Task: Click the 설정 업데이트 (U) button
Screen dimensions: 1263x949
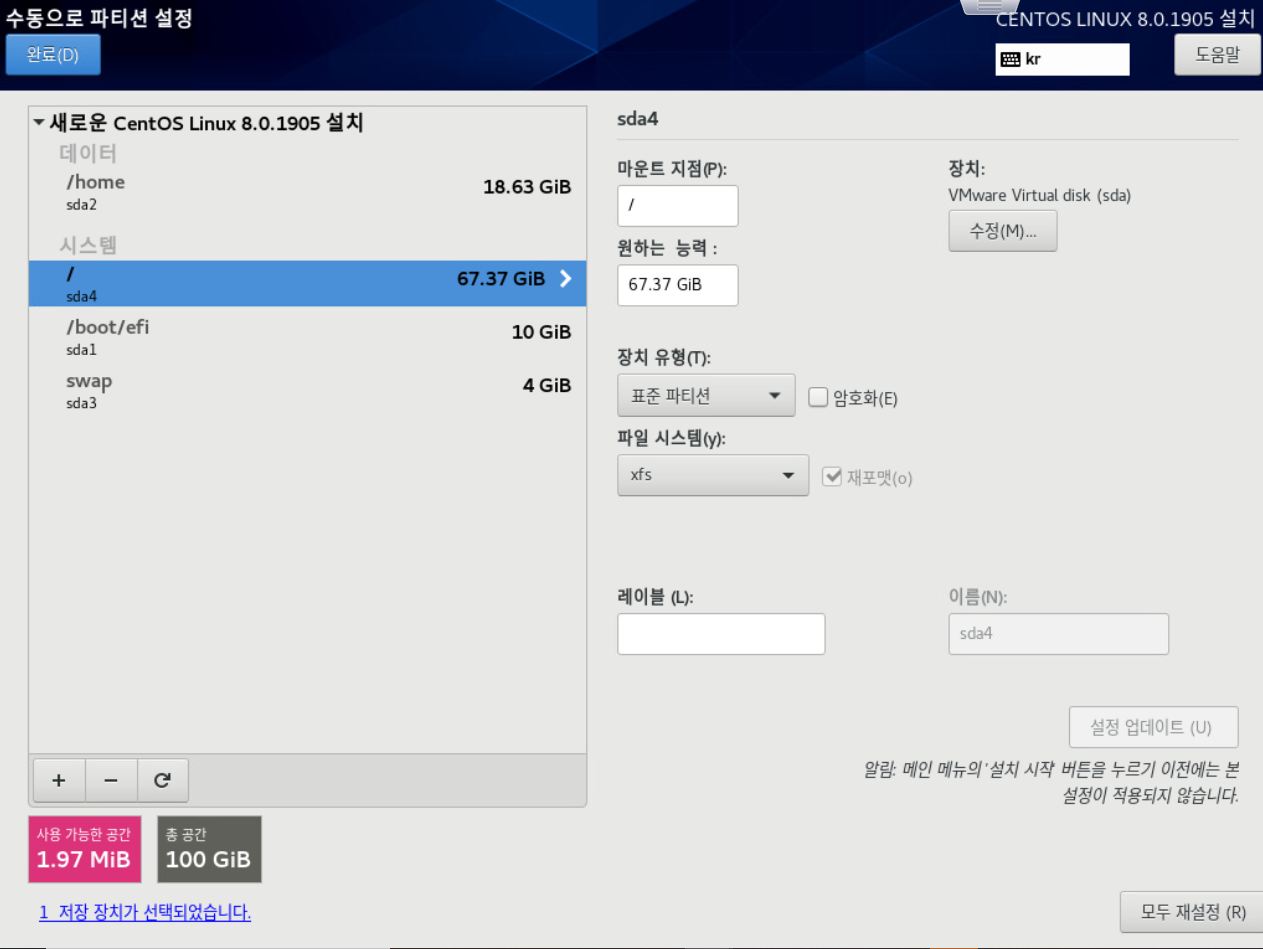Action: (x=1154, y=727)
